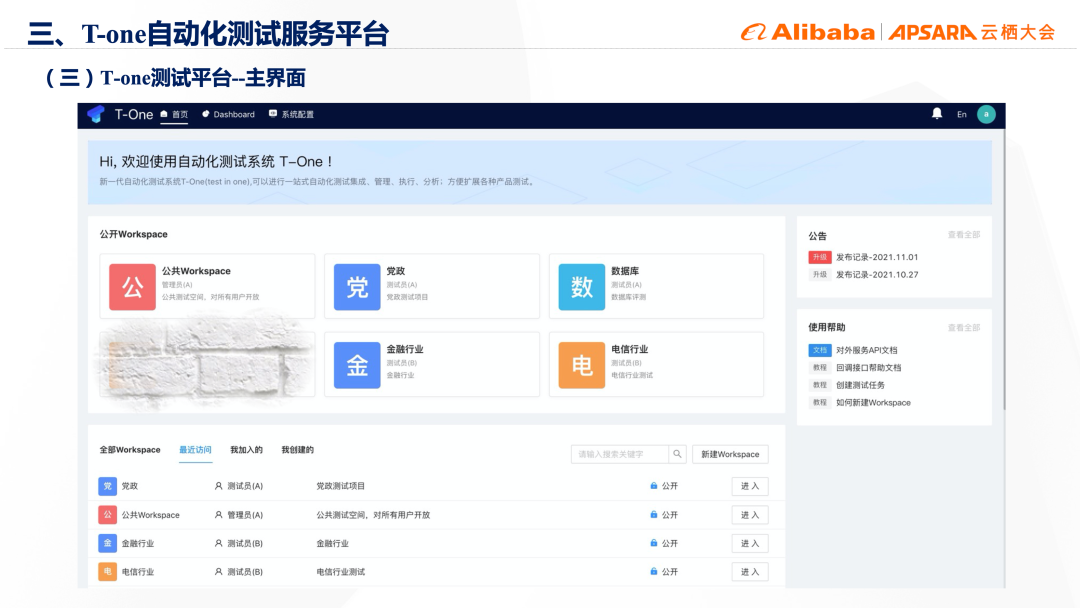This screenshot has width=1080, height=608.
Task: Click the 电 icon in 电信行业 list row
Action: (107, 572)
